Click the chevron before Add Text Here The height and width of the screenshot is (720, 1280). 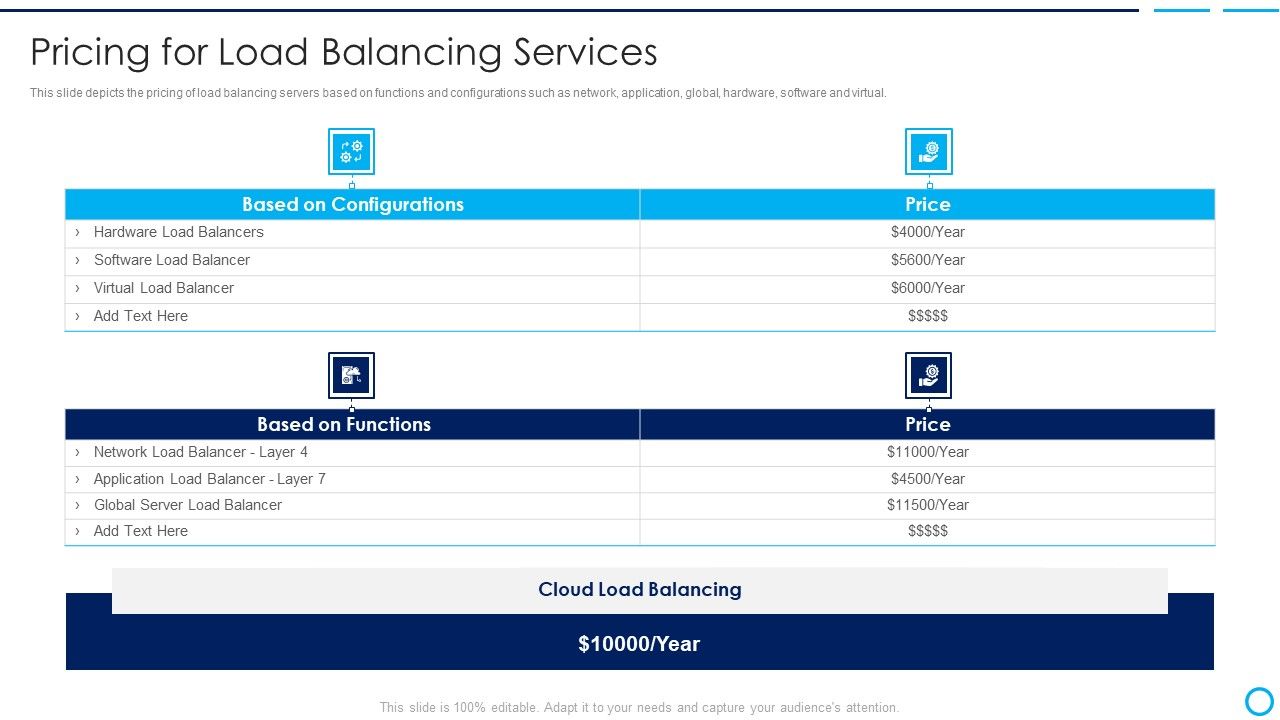(x=80, y=315)
